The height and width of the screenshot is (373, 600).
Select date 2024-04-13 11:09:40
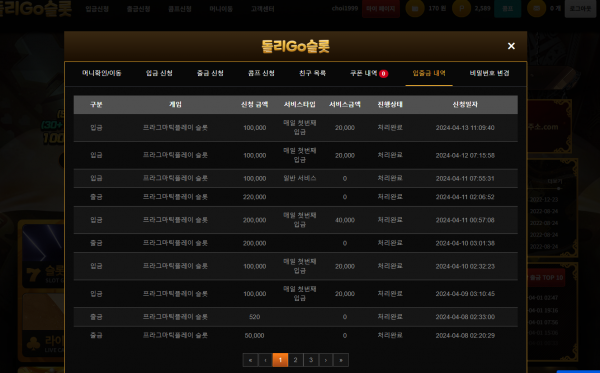[x=465, y=128]
